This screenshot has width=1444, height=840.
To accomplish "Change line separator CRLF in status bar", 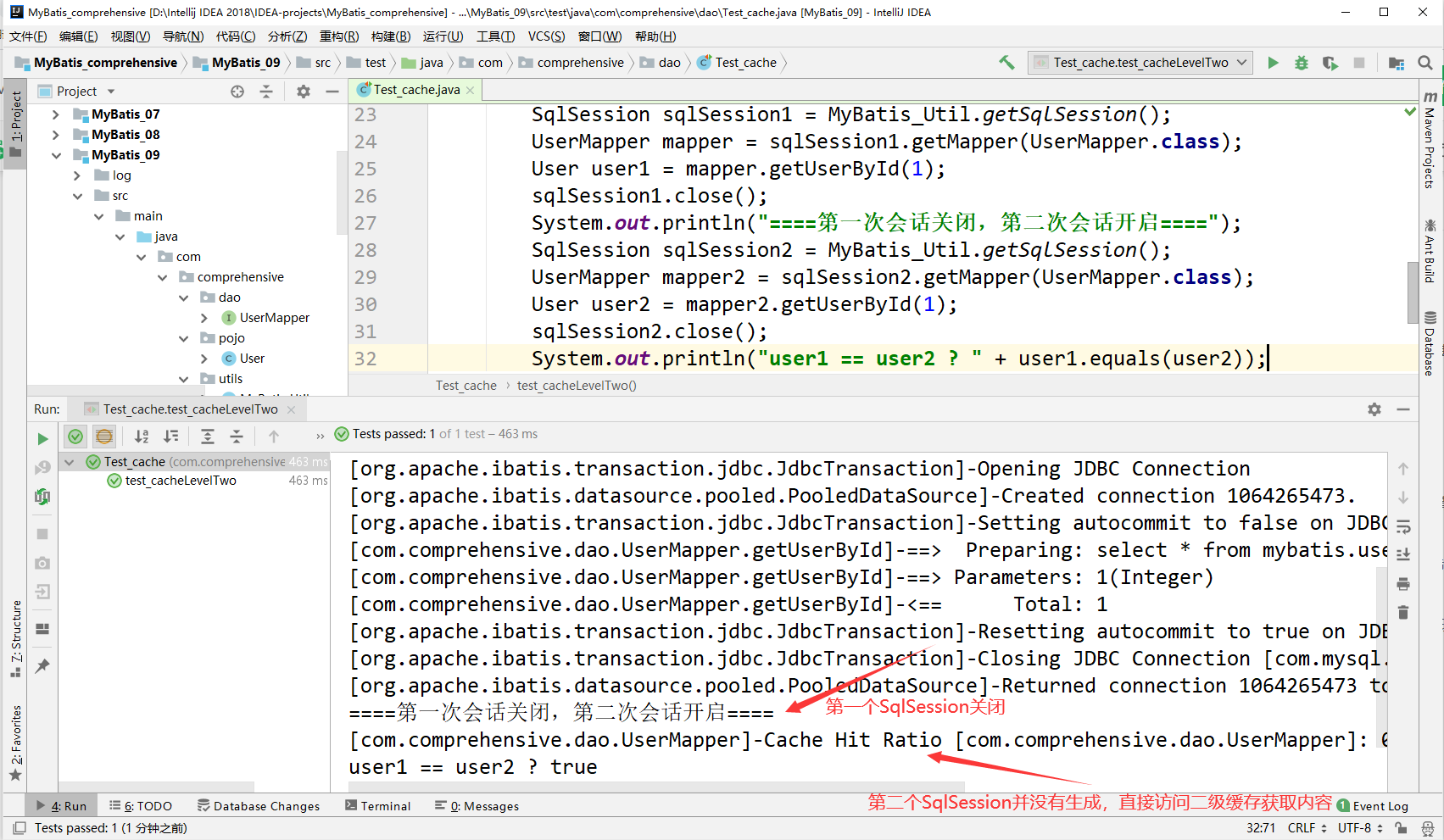I will (1307, 828).
